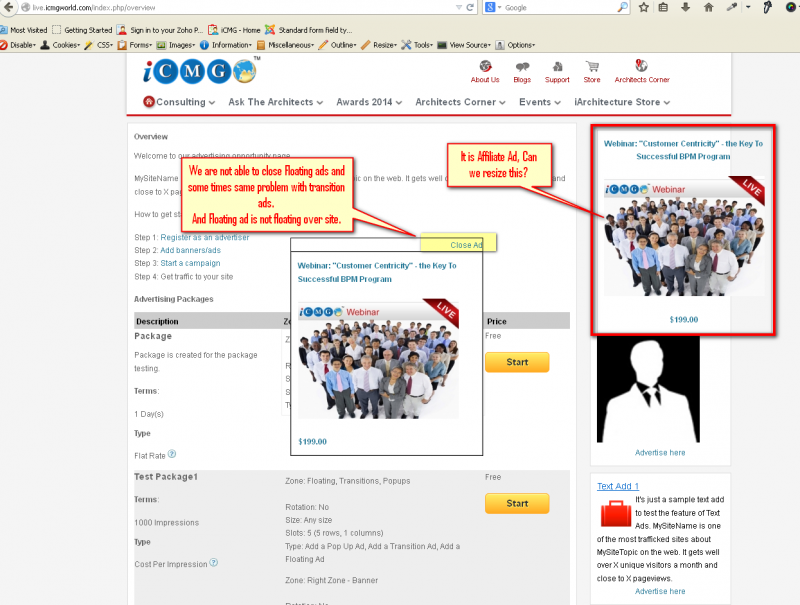The image size is (800, 605).
Task: Open the iCMG - Home bookmark
Action: (234, 30)
